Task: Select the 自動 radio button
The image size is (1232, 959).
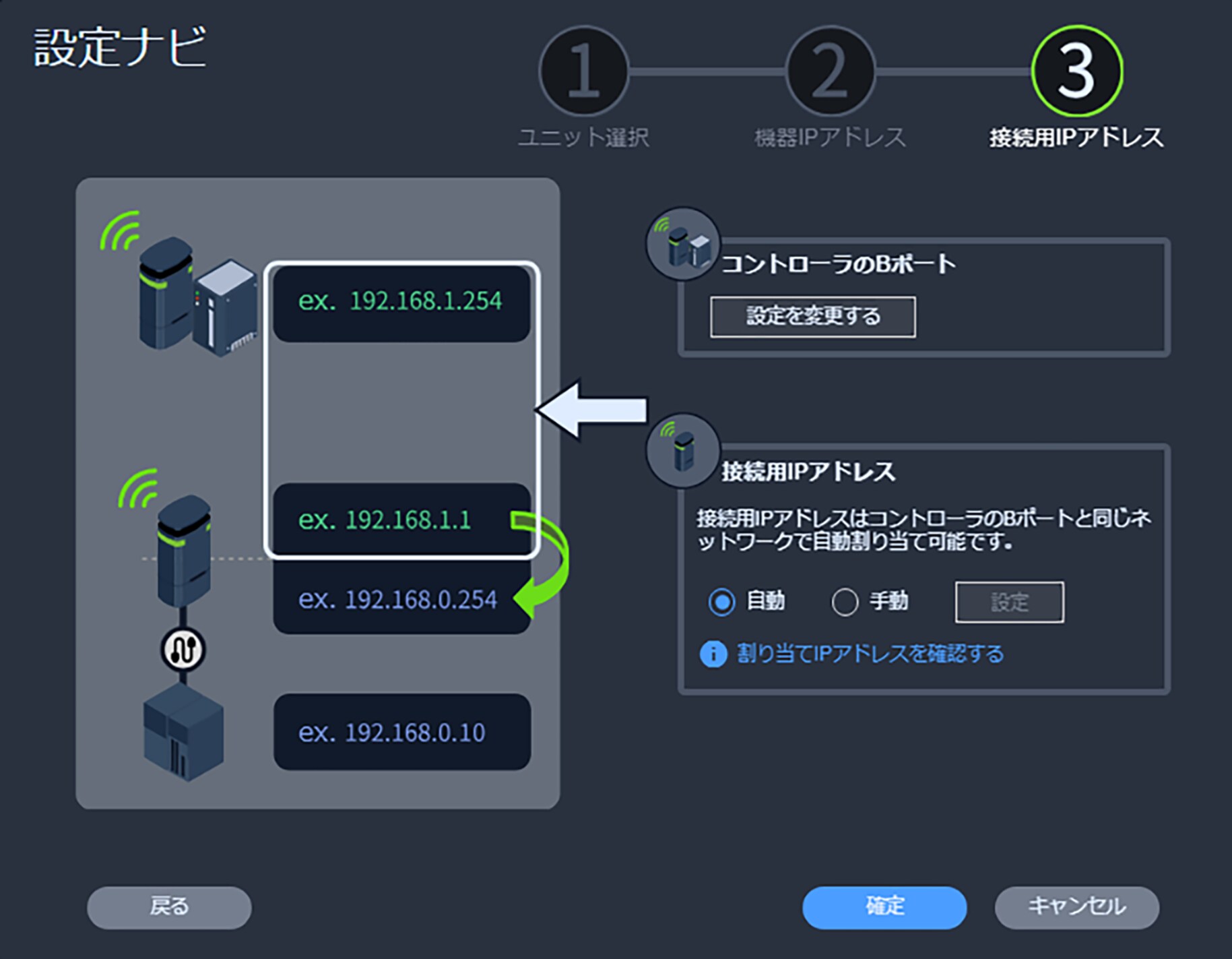Action: 721,602
